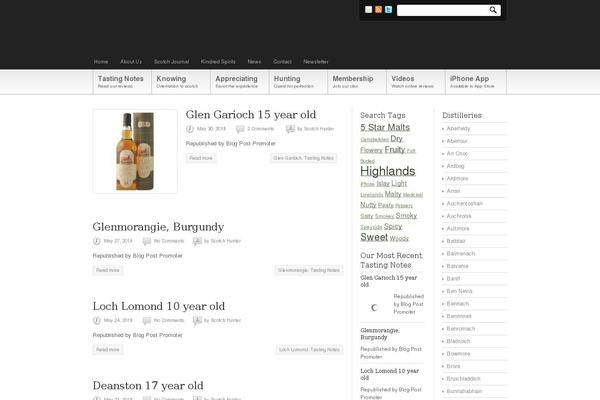Open Scotch Journal menu item
600x400 pixels.
coord(171,62)
